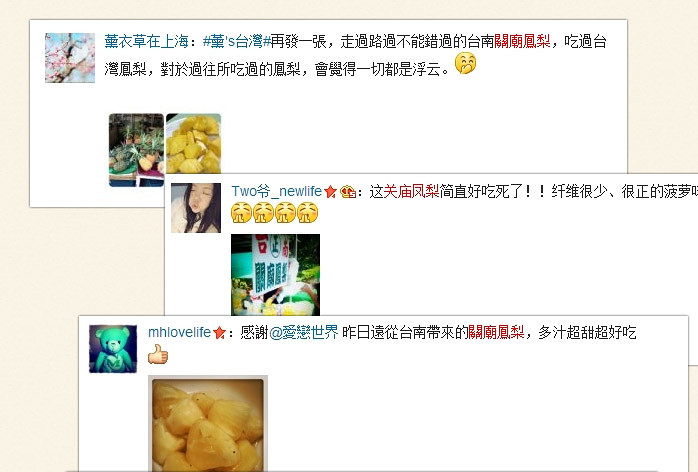Click the red star badge beside mhlovelife
Viewport: 698px width, 472px height.
[219, 333]
